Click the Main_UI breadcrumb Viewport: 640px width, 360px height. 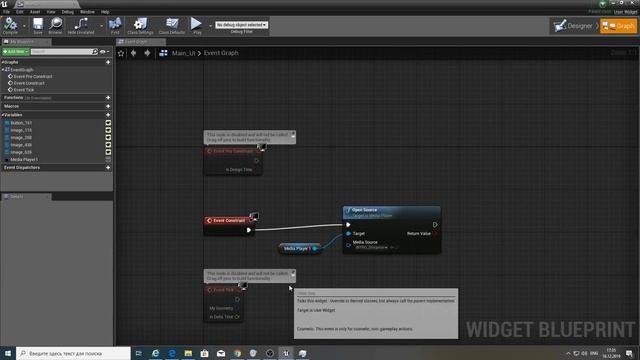[x=183, y=53]
